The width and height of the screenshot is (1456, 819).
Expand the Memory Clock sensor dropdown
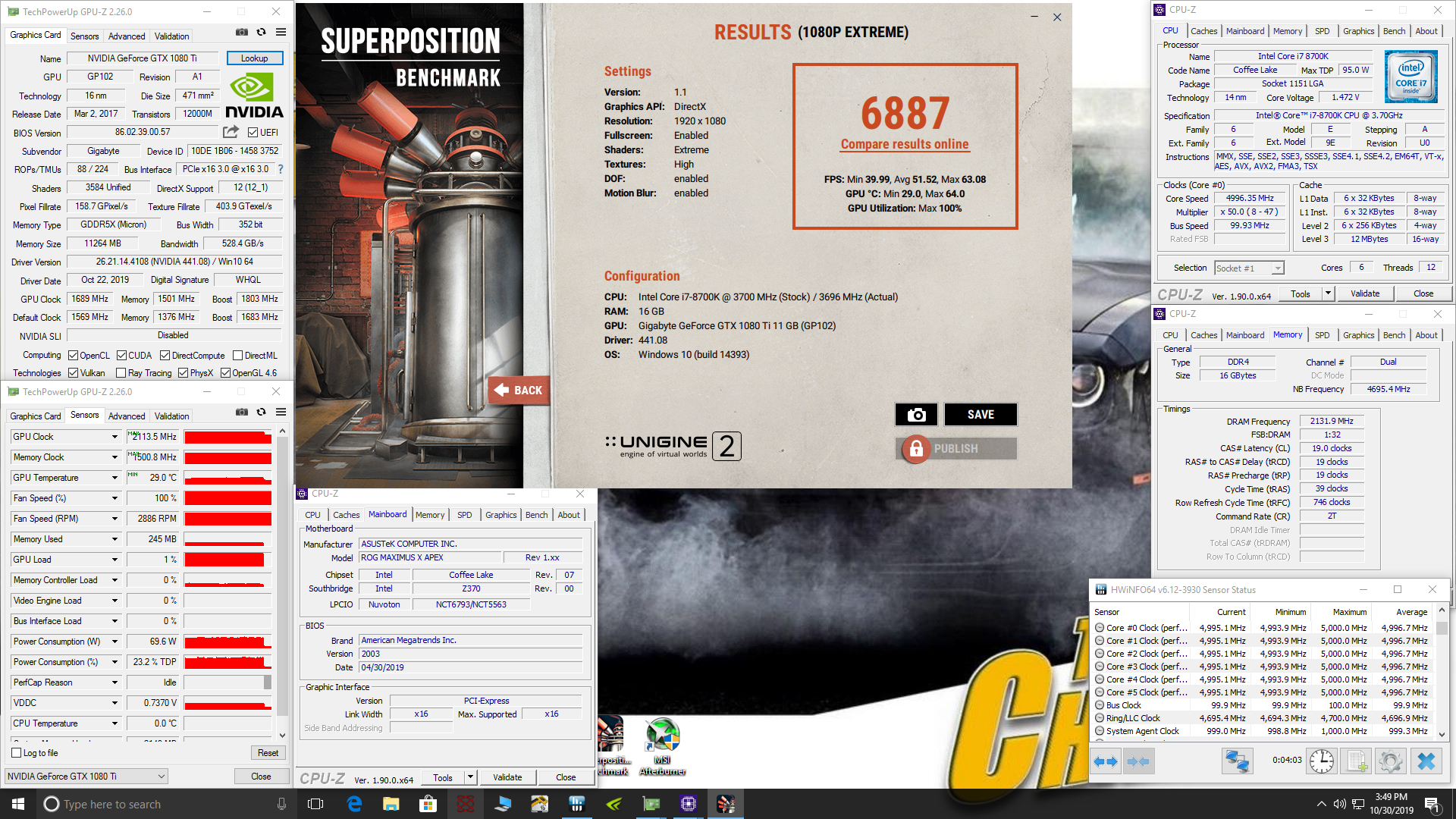pos(115,457)
